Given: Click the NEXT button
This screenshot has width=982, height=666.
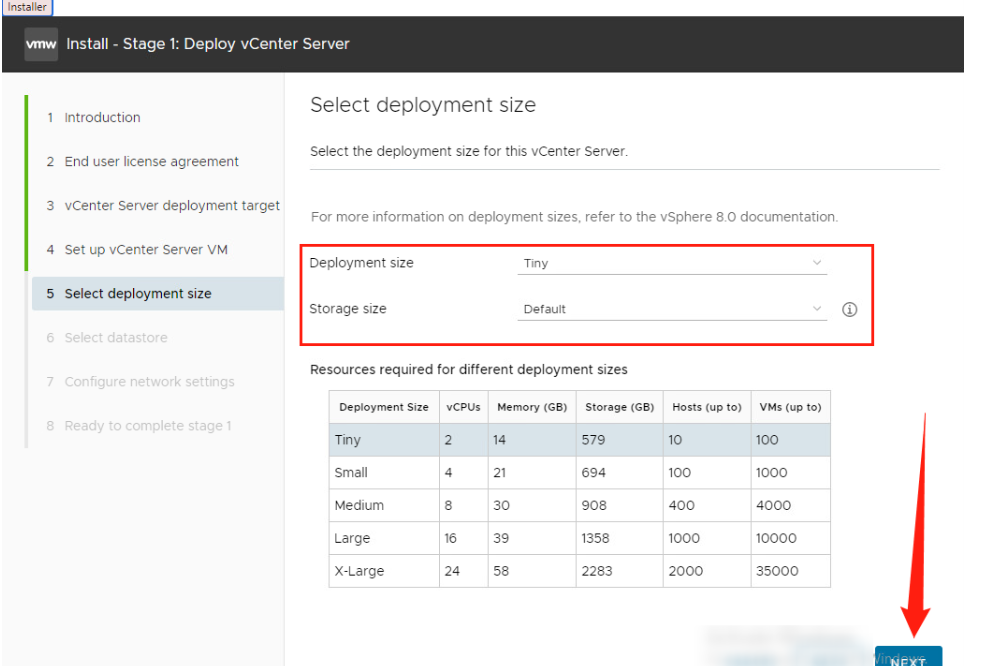Looking at the screenshot, I should (x=908, y=658).
